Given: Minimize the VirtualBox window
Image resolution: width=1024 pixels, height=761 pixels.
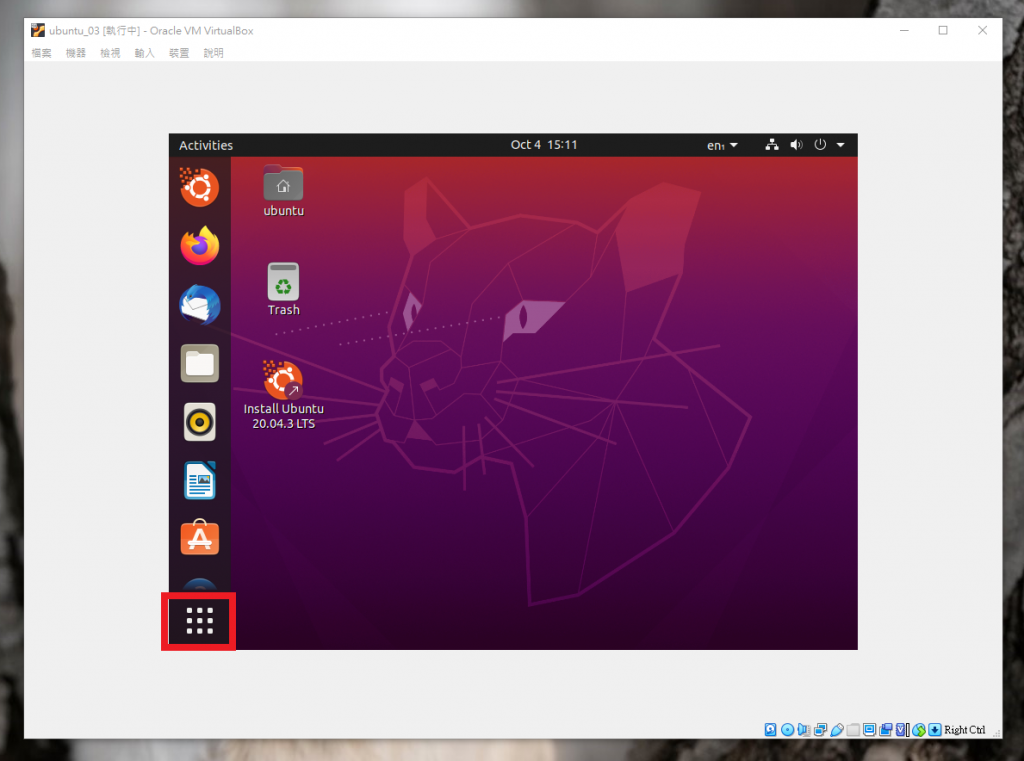Looking at the screenshot, I should pyautogui.click(x=904, y=30).
